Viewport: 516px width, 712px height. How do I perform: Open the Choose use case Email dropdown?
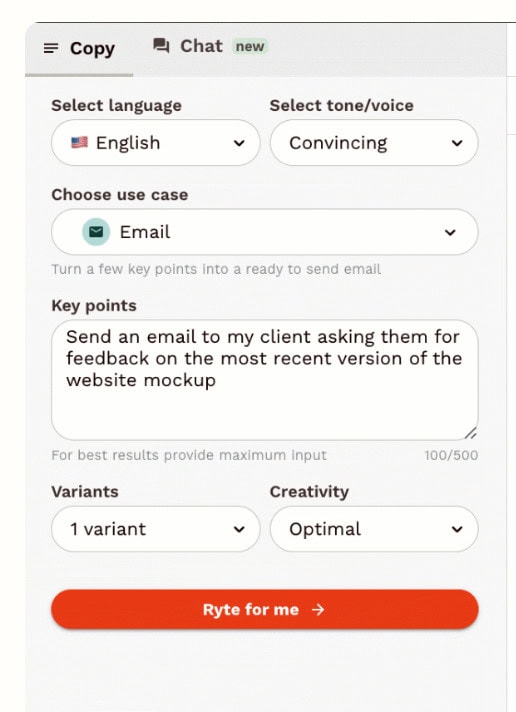(265, 232)
